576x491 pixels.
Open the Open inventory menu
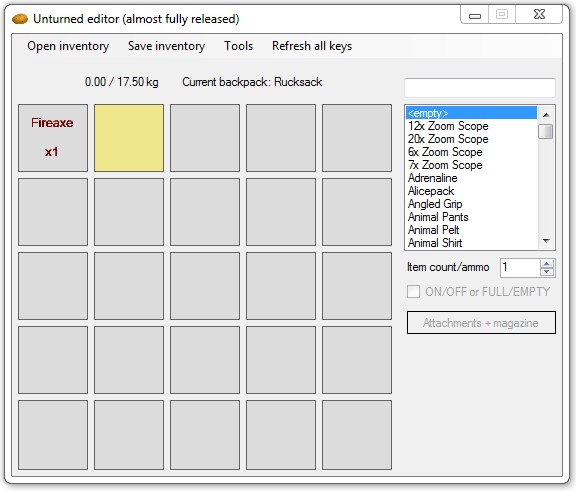pos(68,46)
